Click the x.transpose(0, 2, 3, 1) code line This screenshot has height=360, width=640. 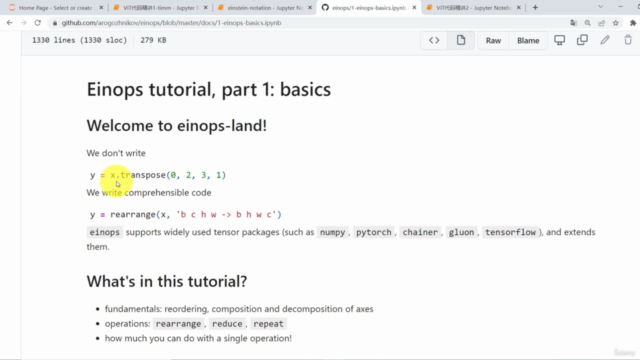[x=158, y=175]
